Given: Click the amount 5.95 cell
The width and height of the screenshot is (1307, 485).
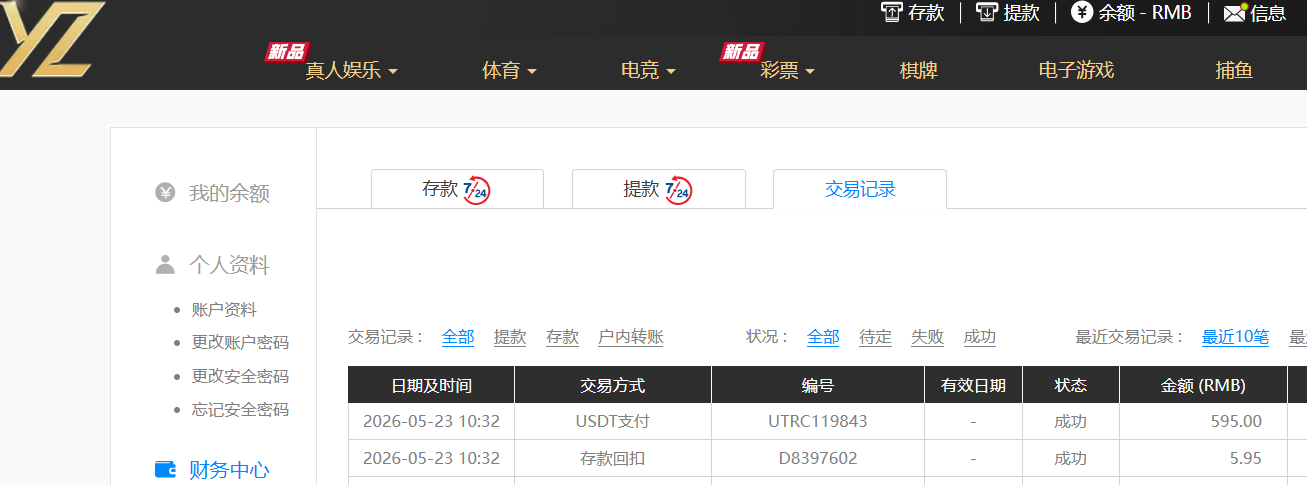Looking at the screenshot, I should coord(1203,458).
